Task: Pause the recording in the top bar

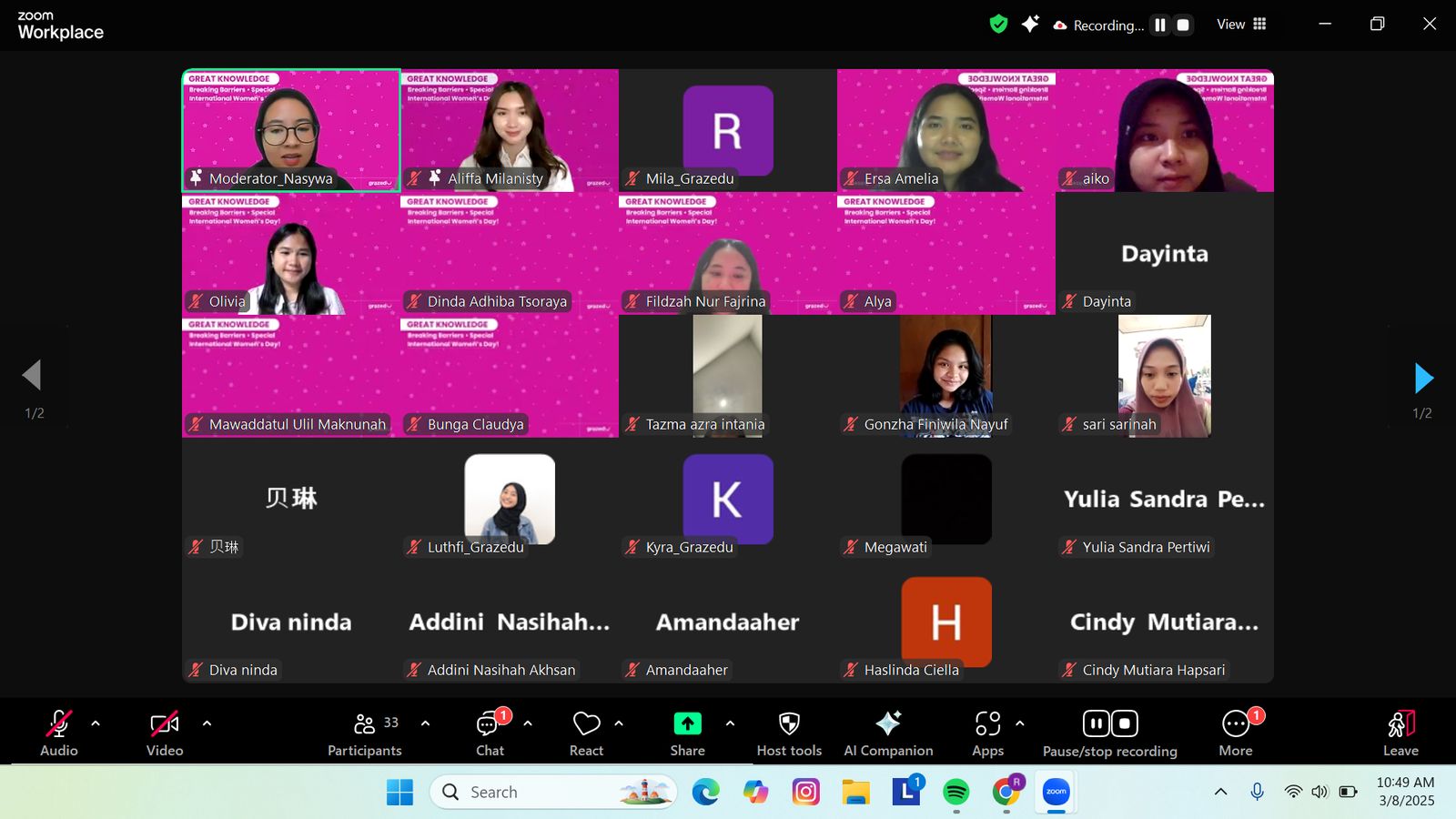Action: [1160, 25]
